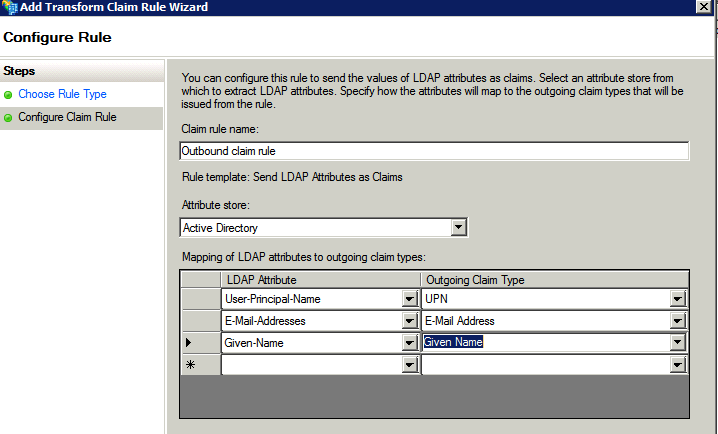Expand the empty new row LDAP attribute dropdown
Screen dimensions: 718x434
point(410,366)
